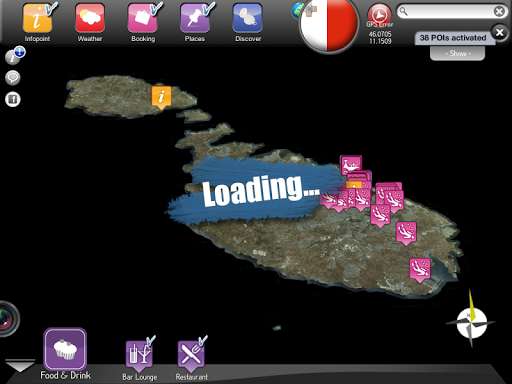The image size is (512, 384).
Task: Click the book icon on left sidebar
Action: coord(13,99)
